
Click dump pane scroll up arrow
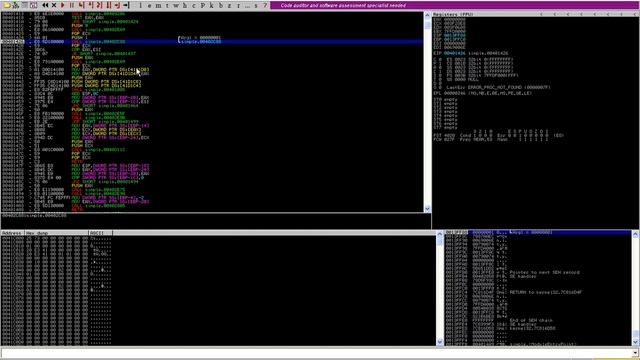[440, 234]
